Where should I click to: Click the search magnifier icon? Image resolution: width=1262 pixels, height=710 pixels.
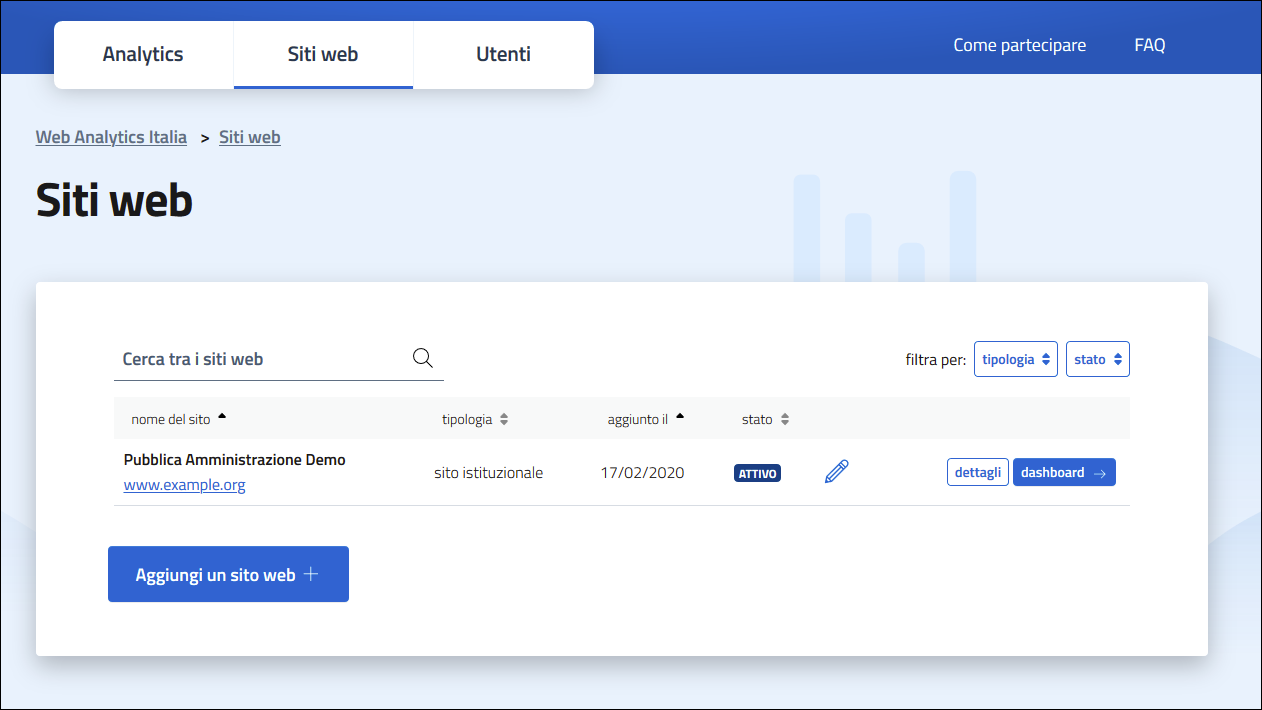tap(421, 357)
